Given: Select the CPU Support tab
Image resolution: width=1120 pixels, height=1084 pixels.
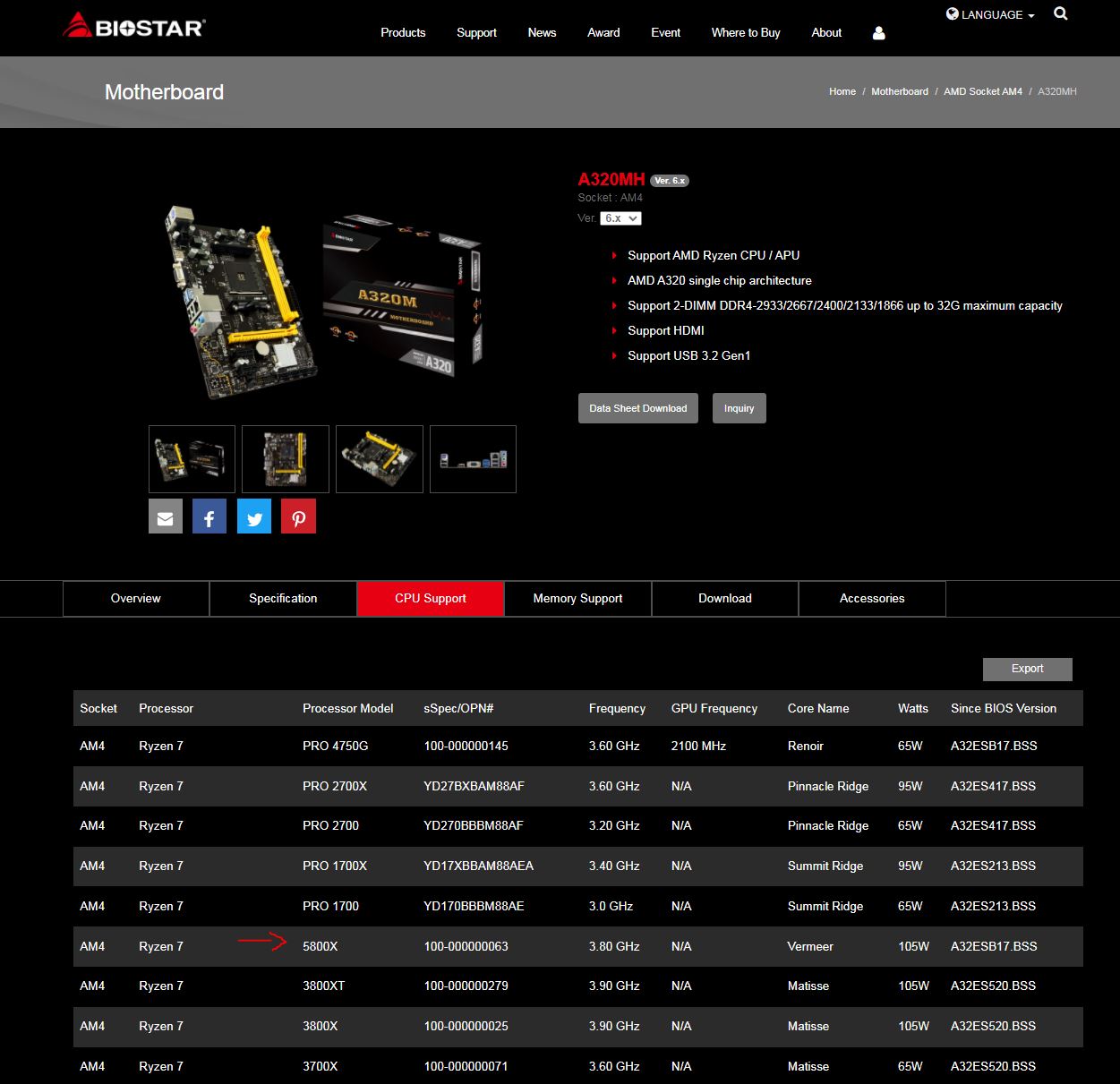Looking at the screenshot, I should click(431, 598).
